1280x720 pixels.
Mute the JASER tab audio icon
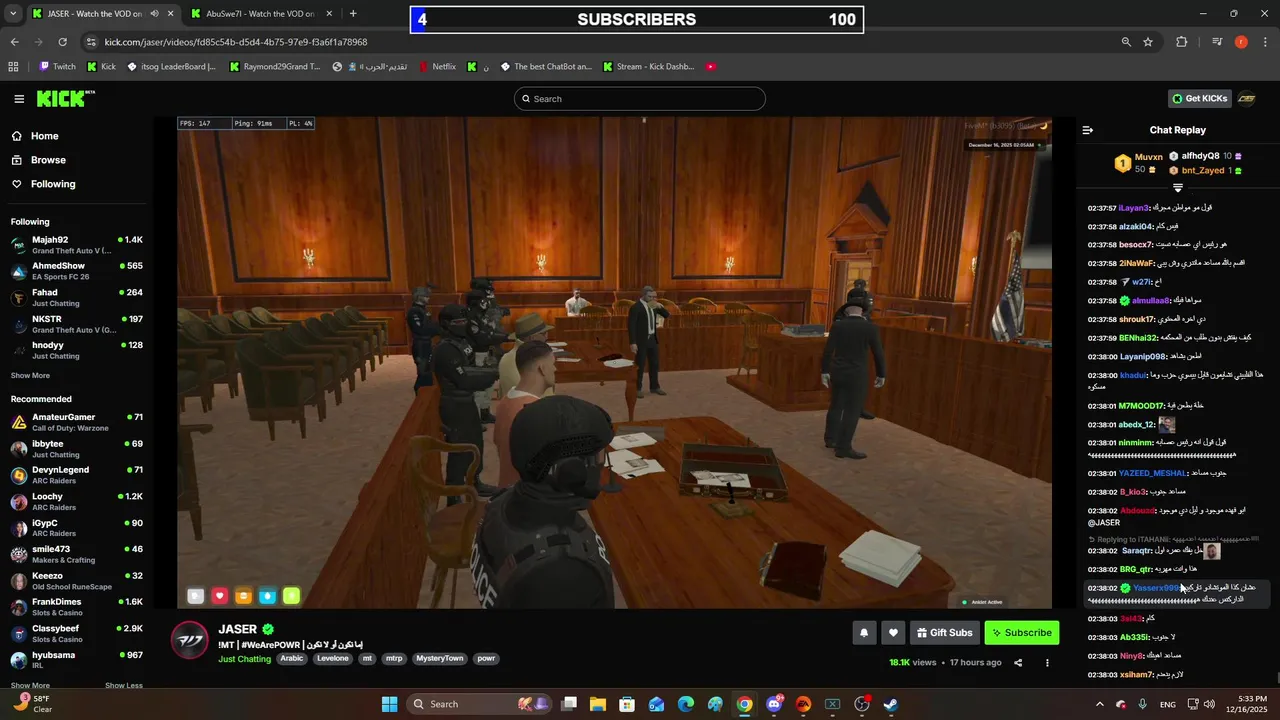pos(155,14)
